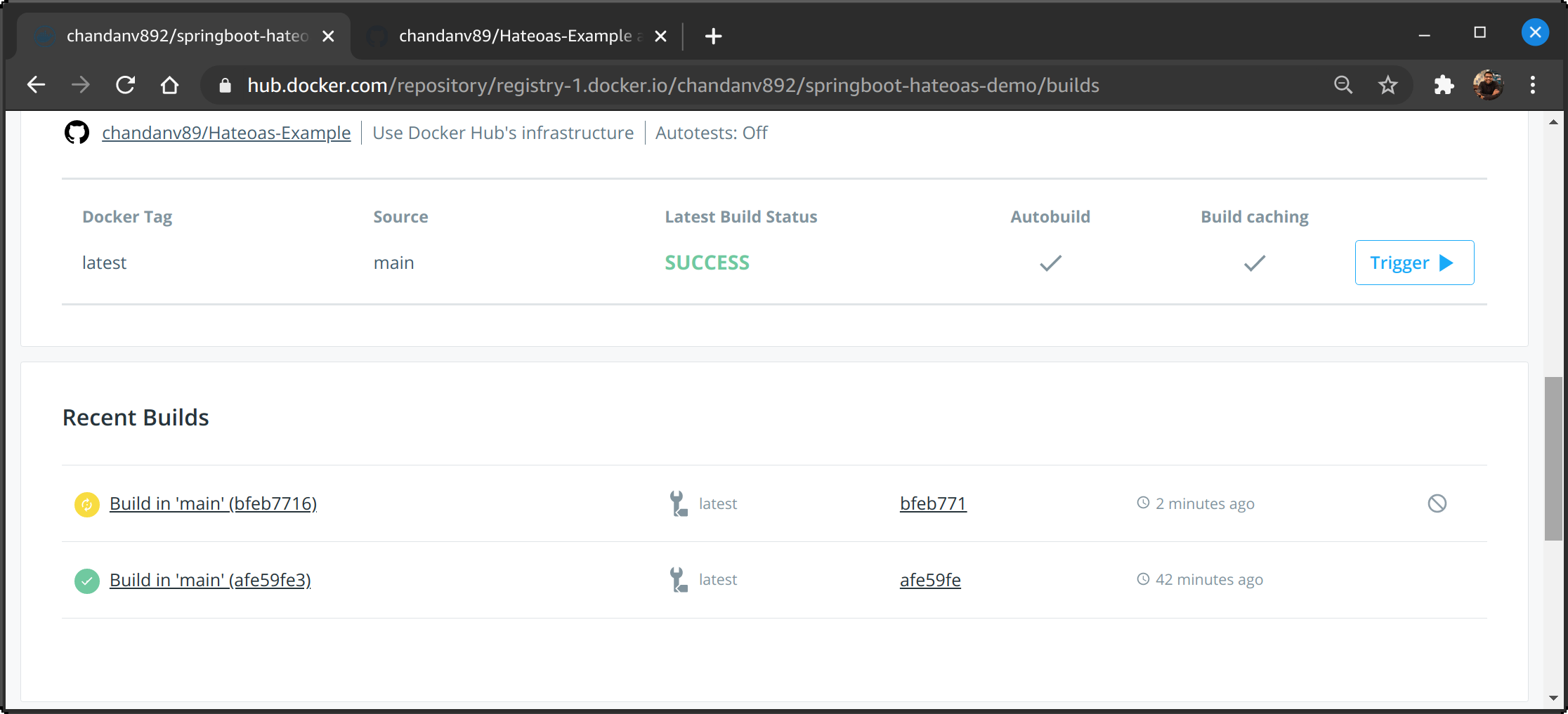
Task: Click the bfeb771 commit link
Action: click(x=933, y=503)
